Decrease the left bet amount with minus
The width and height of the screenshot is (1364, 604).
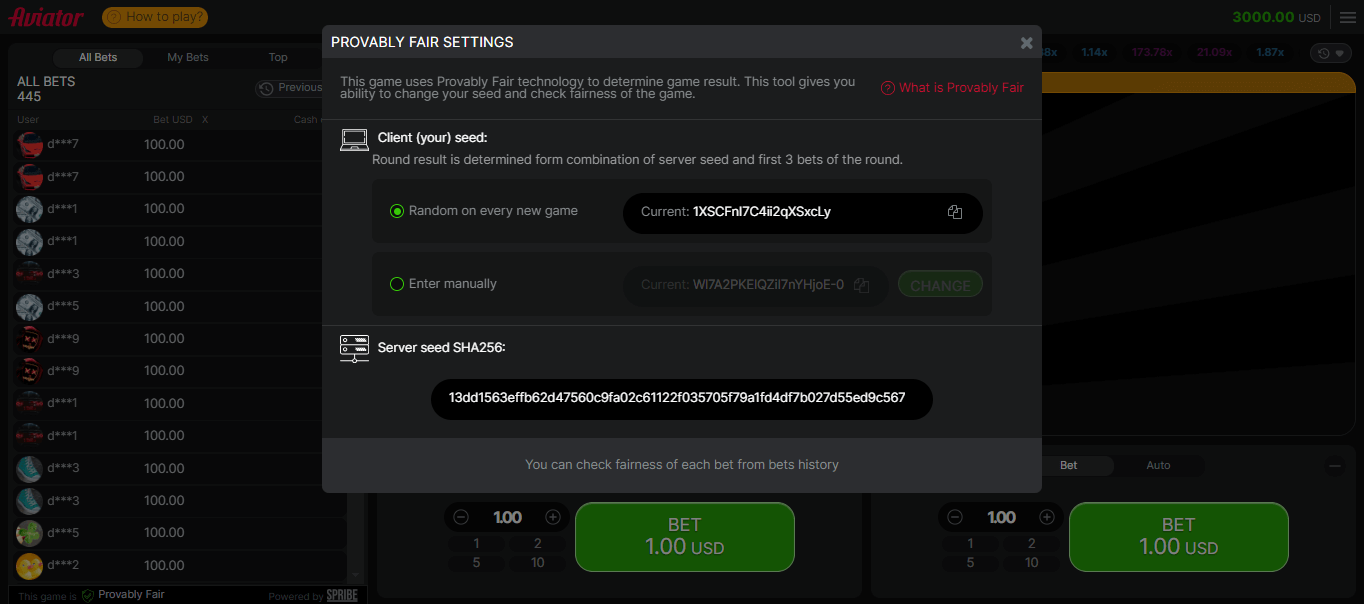click(x=461, y=517)
